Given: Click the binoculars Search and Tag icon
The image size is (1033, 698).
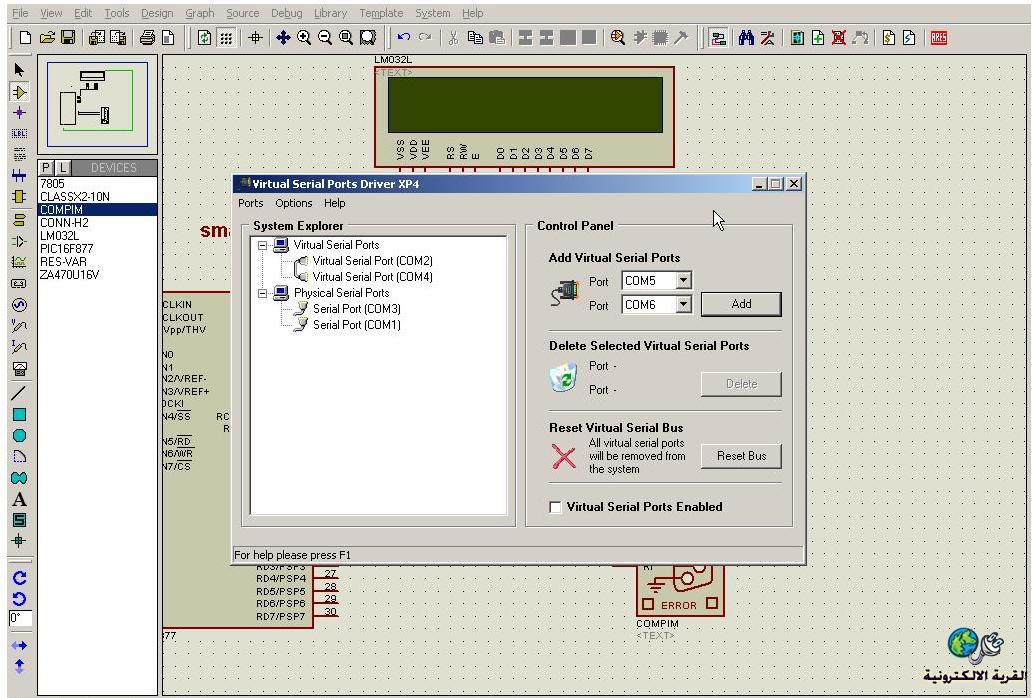Looking at the screenshot, I should click(x=746, y=38).
